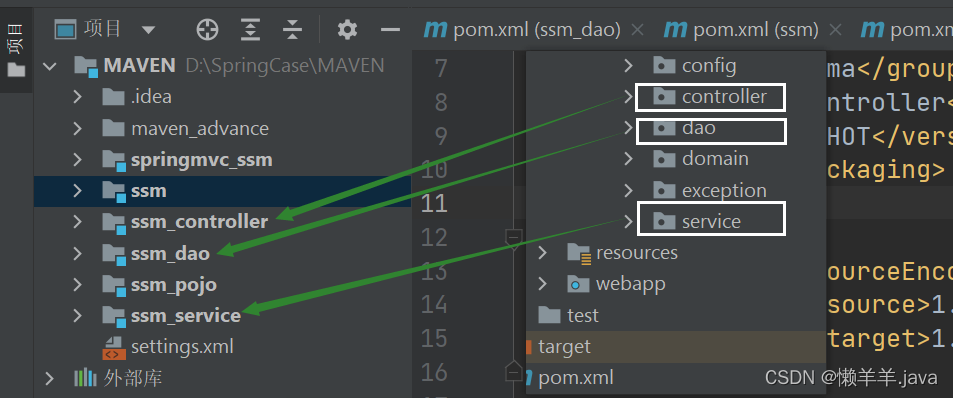Click the locate/select opened file target icon
Viewport: 953px width, 398px height.
(x=207, y=29)
